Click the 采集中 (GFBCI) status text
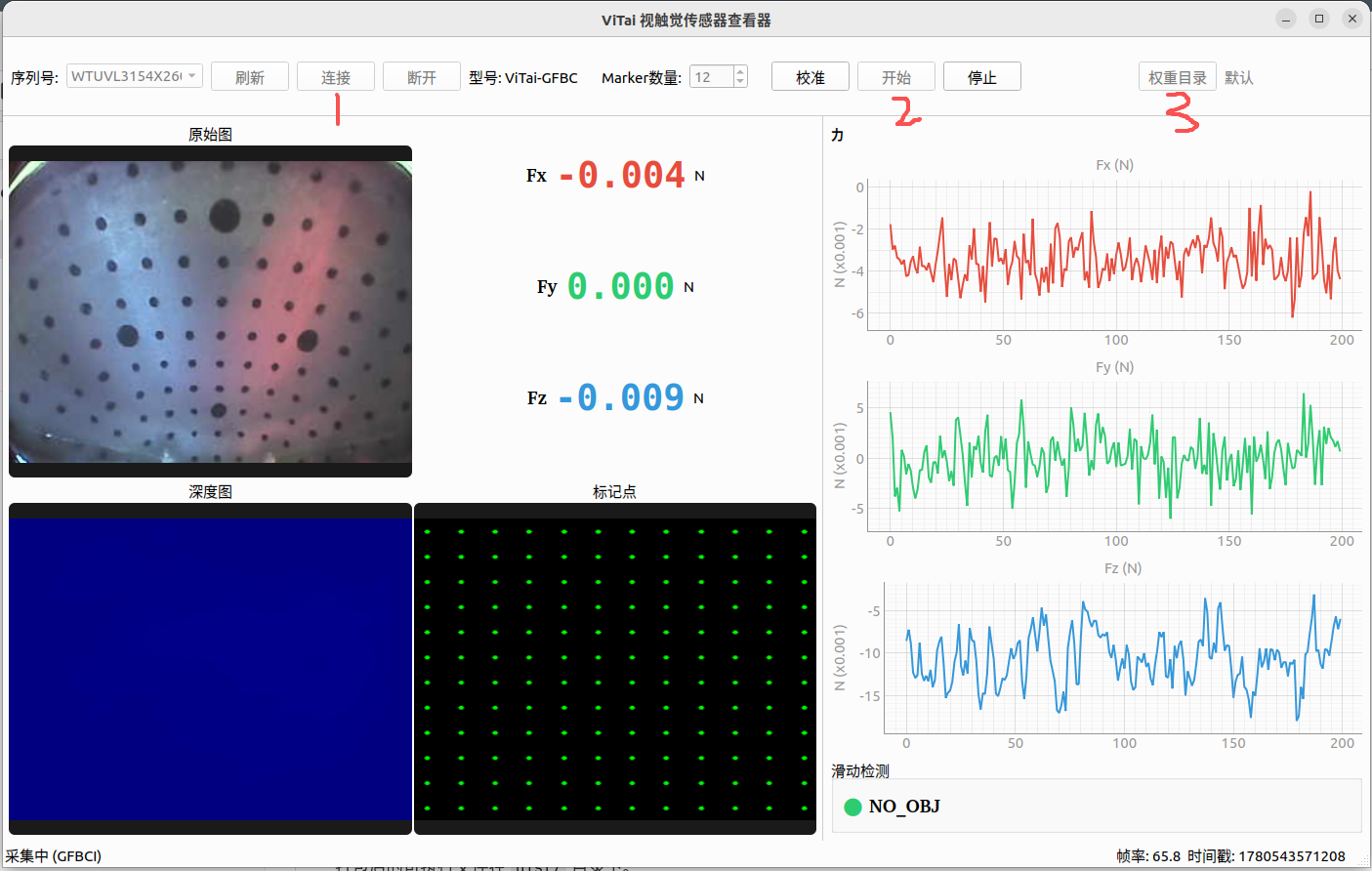1372x871 pixels. [x=54, y=856]
